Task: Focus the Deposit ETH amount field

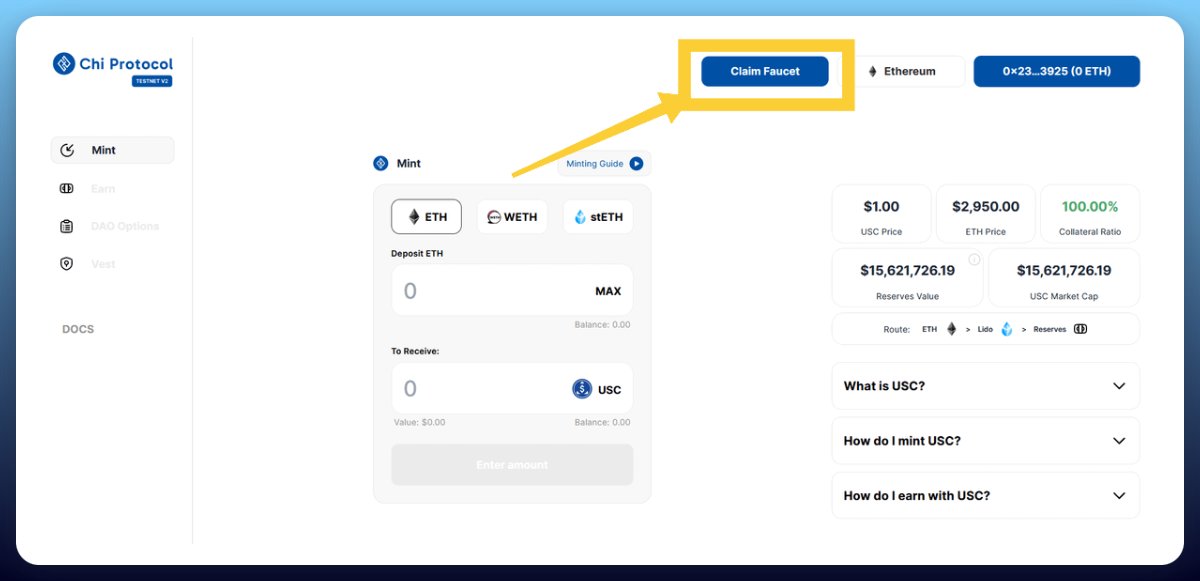Action: click(x=512, y=291)
